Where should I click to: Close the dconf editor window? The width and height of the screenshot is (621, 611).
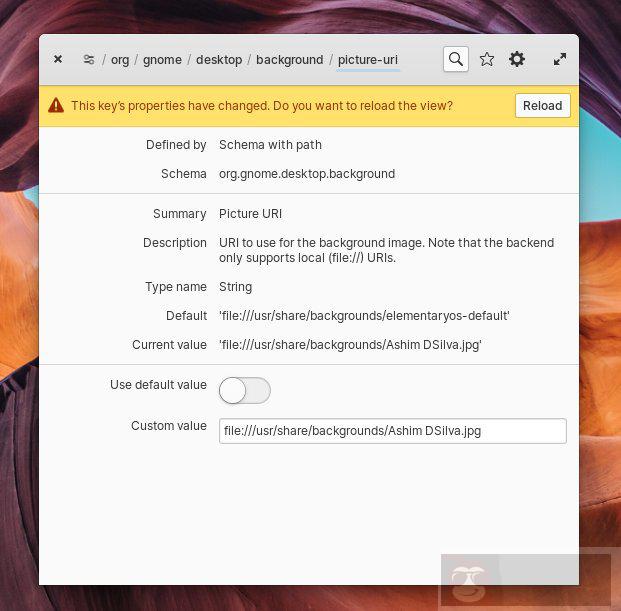pos(58,59)
